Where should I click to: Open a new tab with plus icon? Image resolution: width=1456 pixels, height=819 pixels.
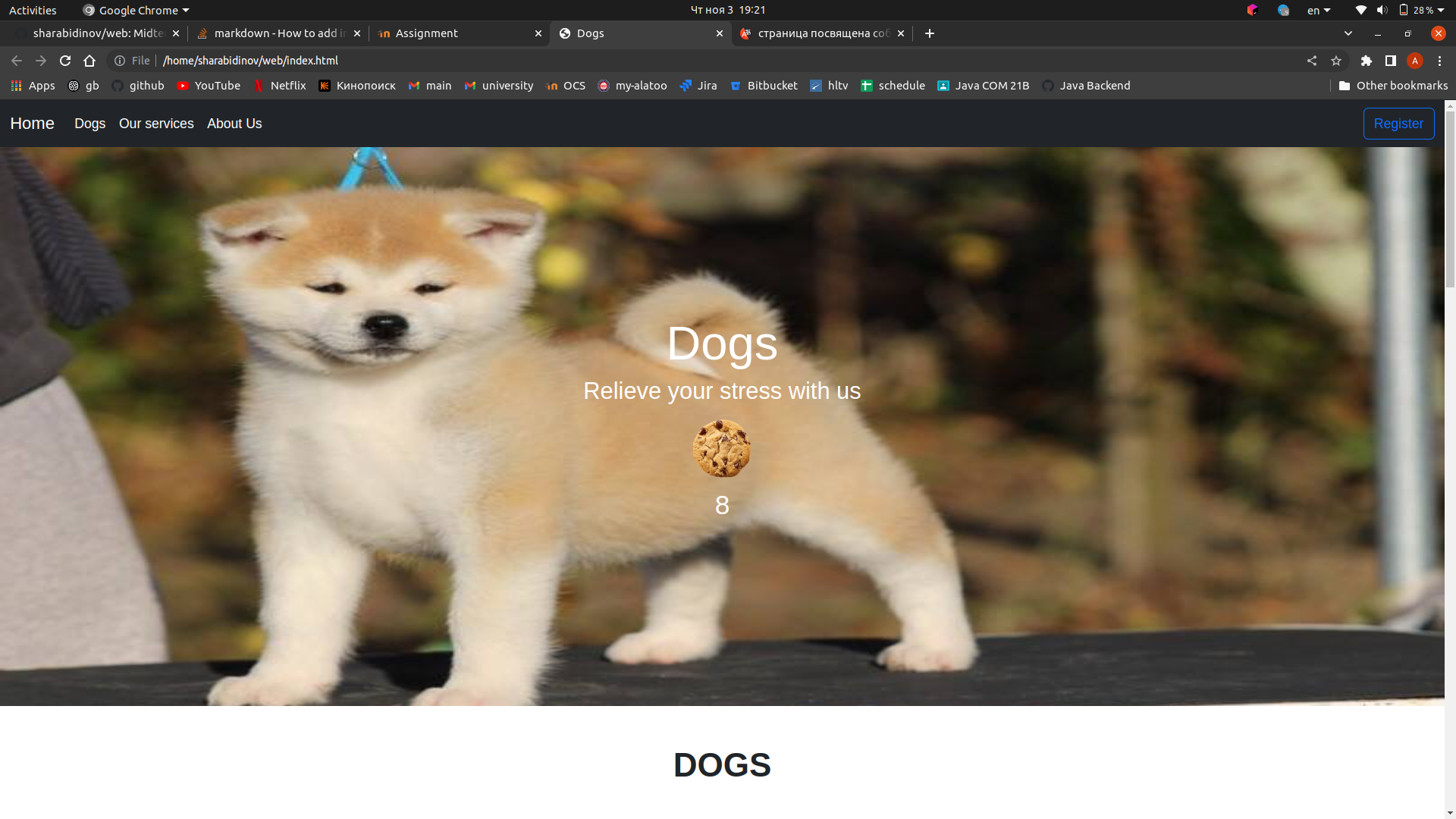pyautogui.click(x=930, y=33)
